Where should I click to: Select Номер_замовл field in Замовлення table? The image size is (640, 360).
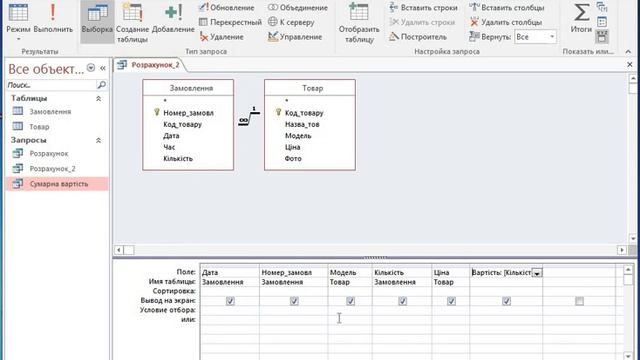coord(188,113)
